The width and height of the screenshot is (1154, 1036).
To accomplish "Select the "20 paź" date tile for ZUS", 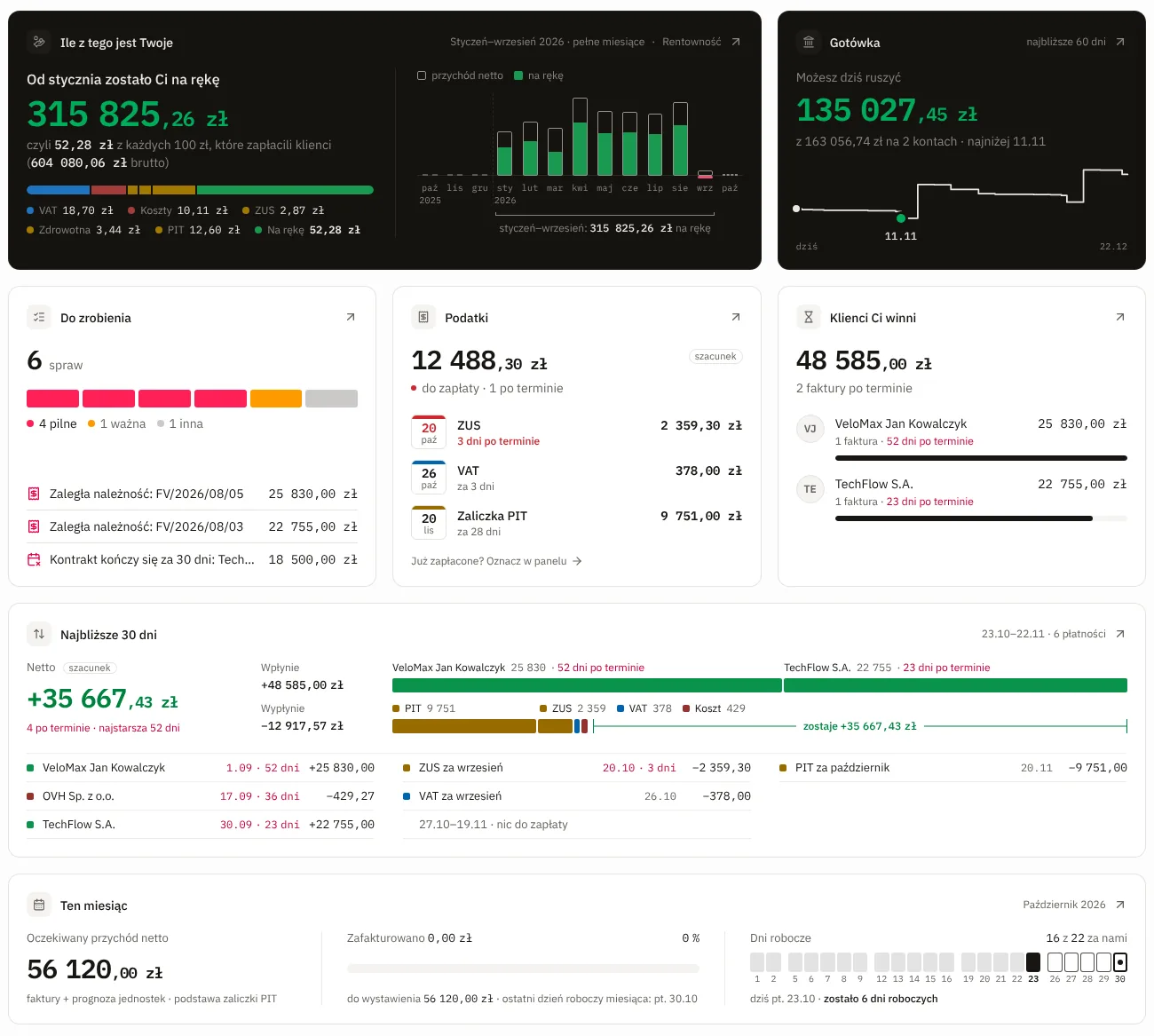I will click(x=429, y=431).
